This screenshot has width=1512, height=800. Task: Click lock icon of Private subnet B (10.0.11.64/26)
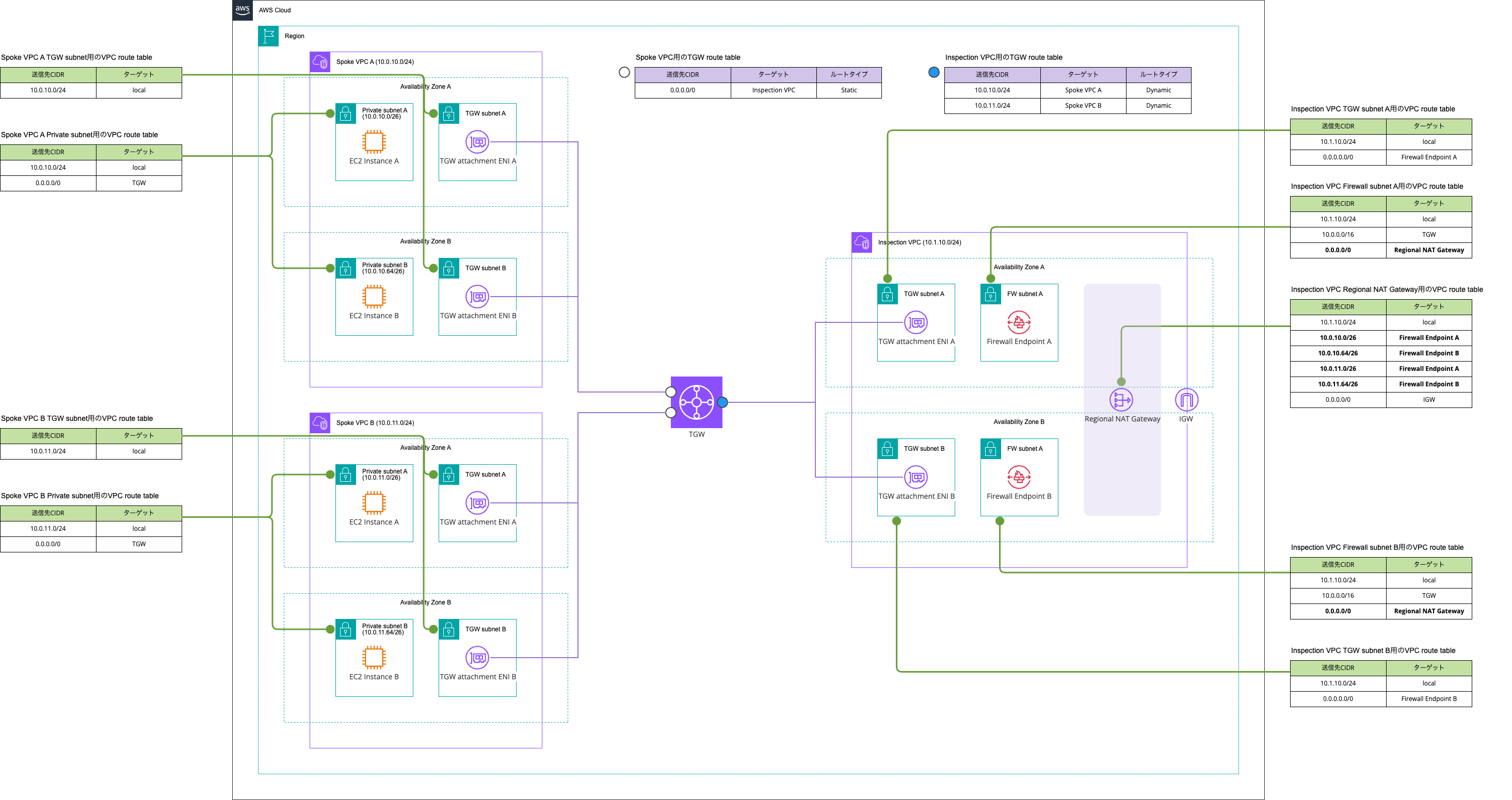pos(346,630)
